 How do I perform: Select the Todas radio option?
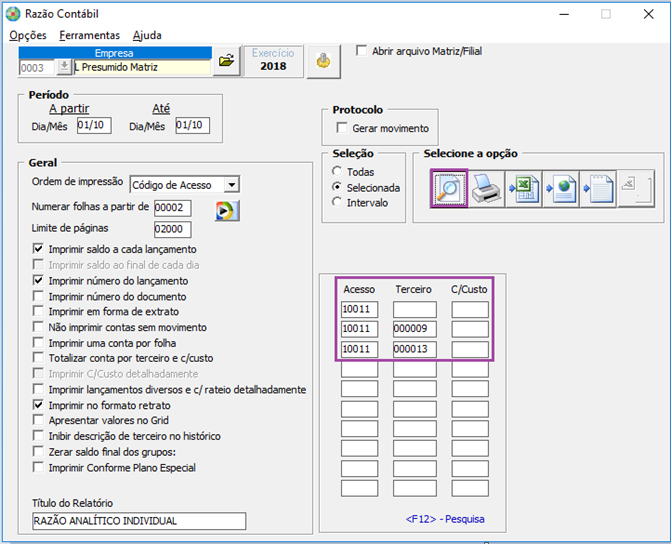[337, 171]
